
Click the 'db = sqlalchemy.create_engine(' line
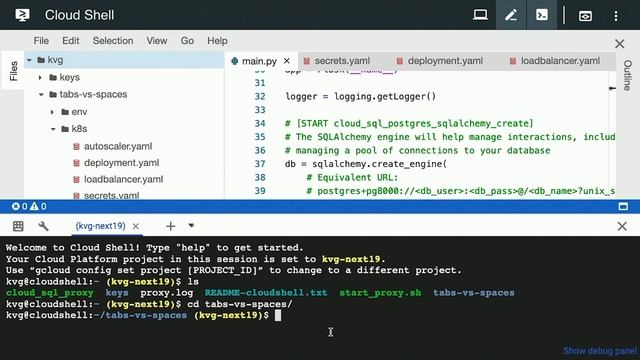pyautogui.click(x=366, y=164)
